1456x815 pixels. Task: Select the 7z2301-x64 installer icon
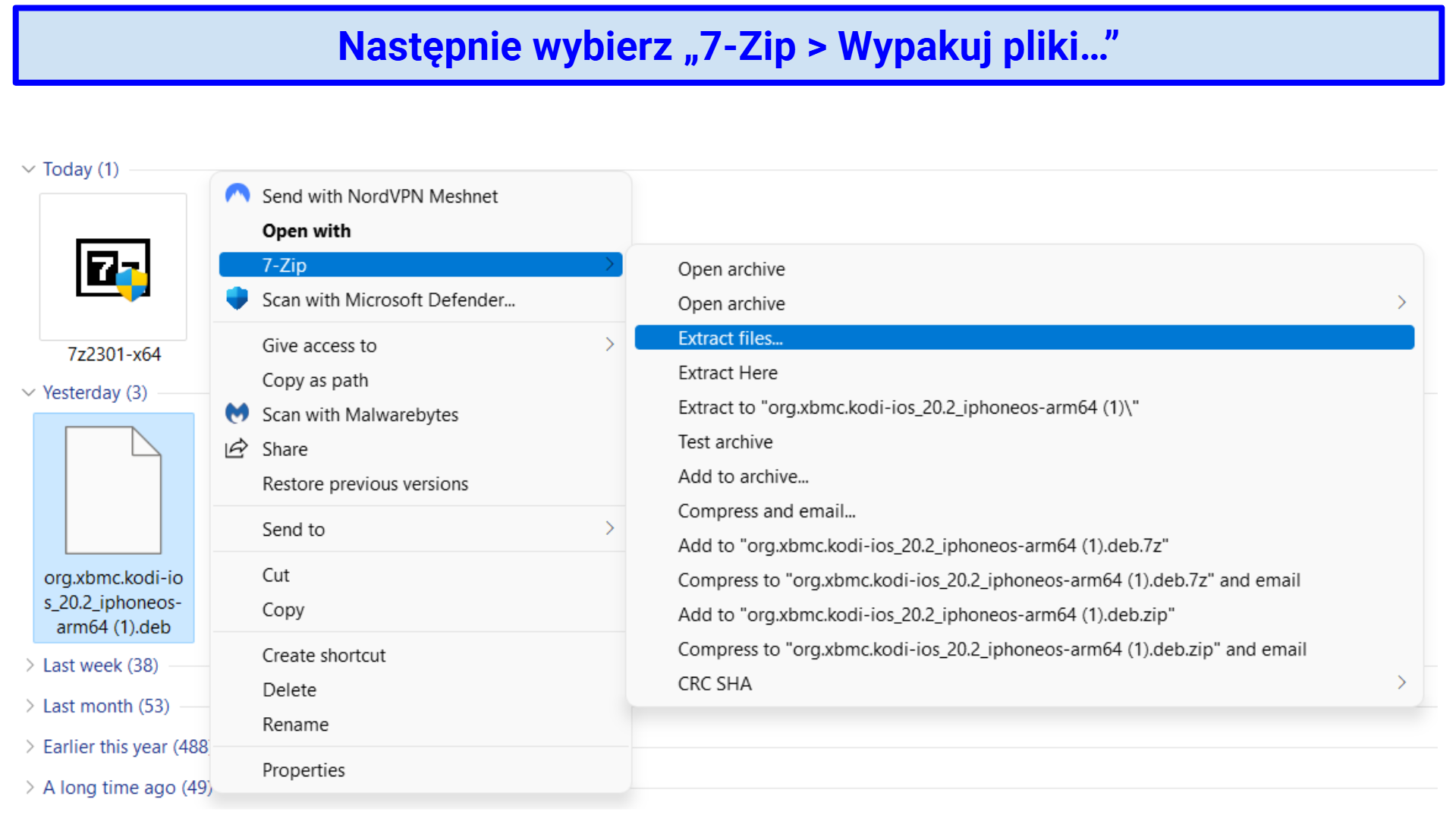click(x=113, y=267)
